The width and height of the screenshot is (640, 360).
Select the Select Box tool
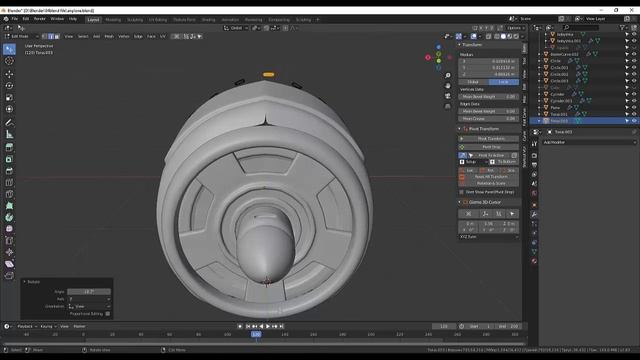[9, 49]
